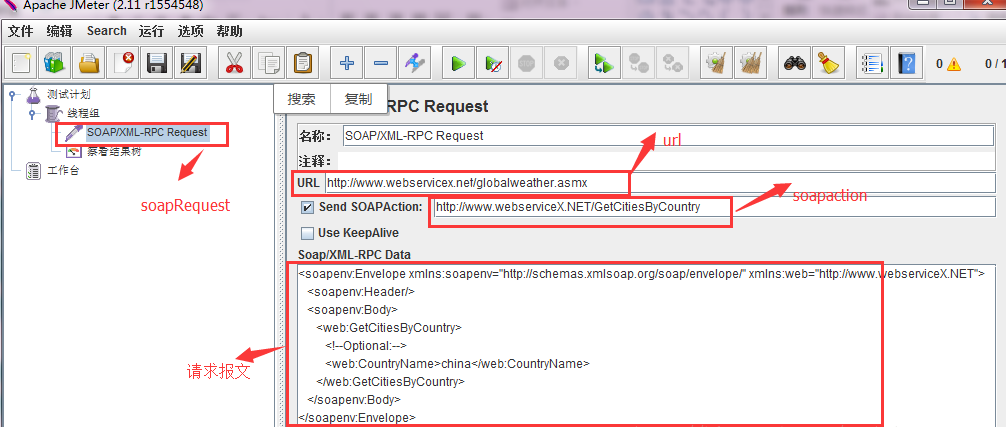Open the 编辑 menu
The image size is (1006, 427).
coord(59,31)
